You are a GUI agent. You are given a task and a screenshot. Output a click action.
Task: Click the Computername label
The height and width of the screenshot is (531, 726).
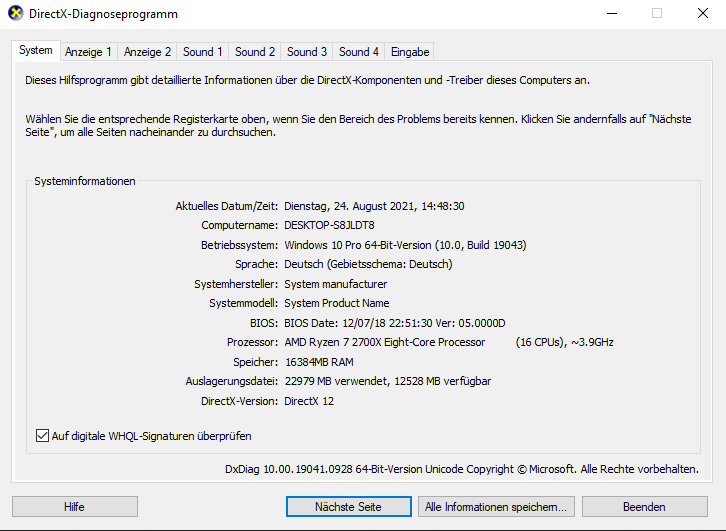click(239, 225)
